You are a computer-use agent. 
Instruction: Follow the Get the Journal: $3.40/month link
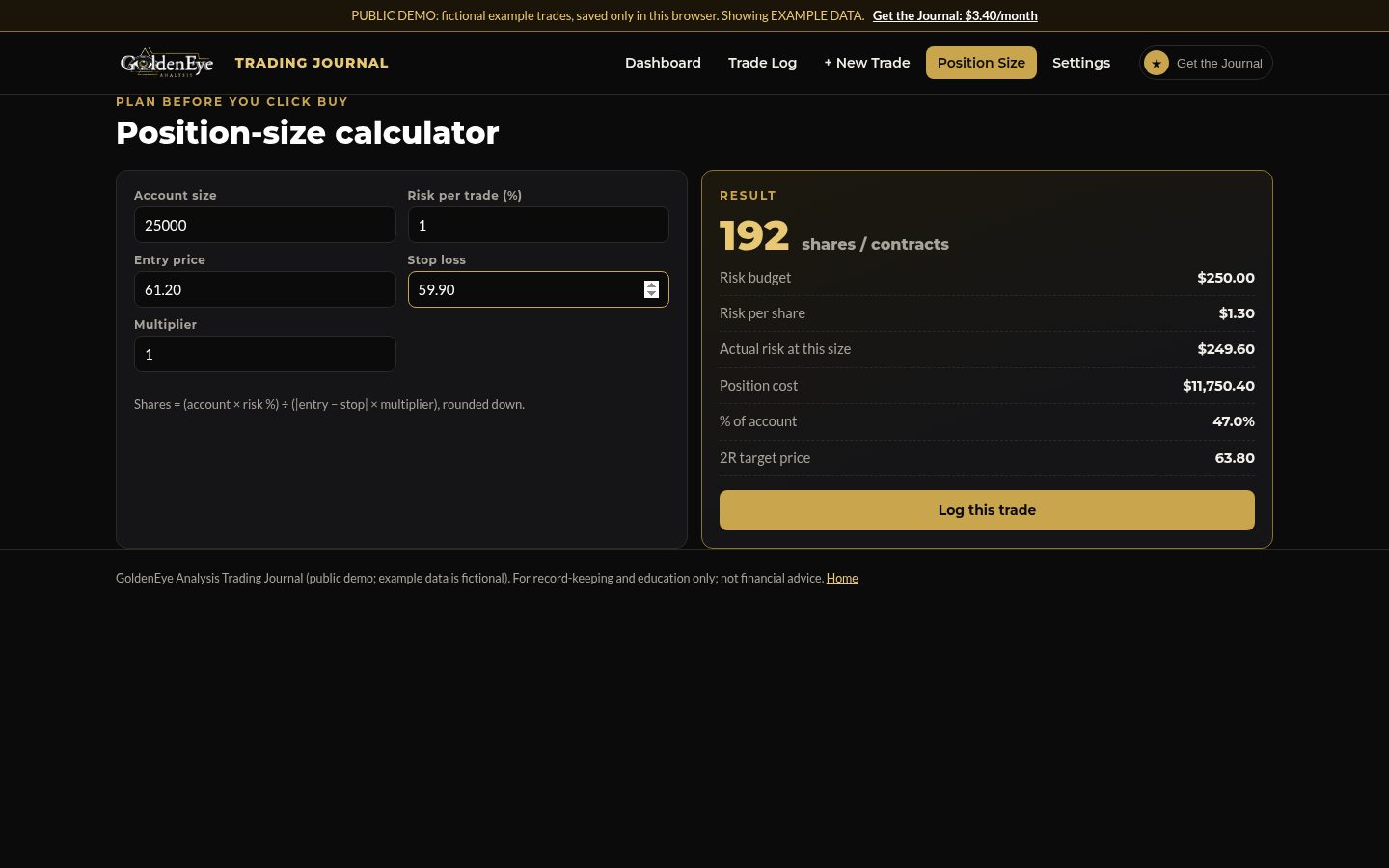click(x=955, y=15)
